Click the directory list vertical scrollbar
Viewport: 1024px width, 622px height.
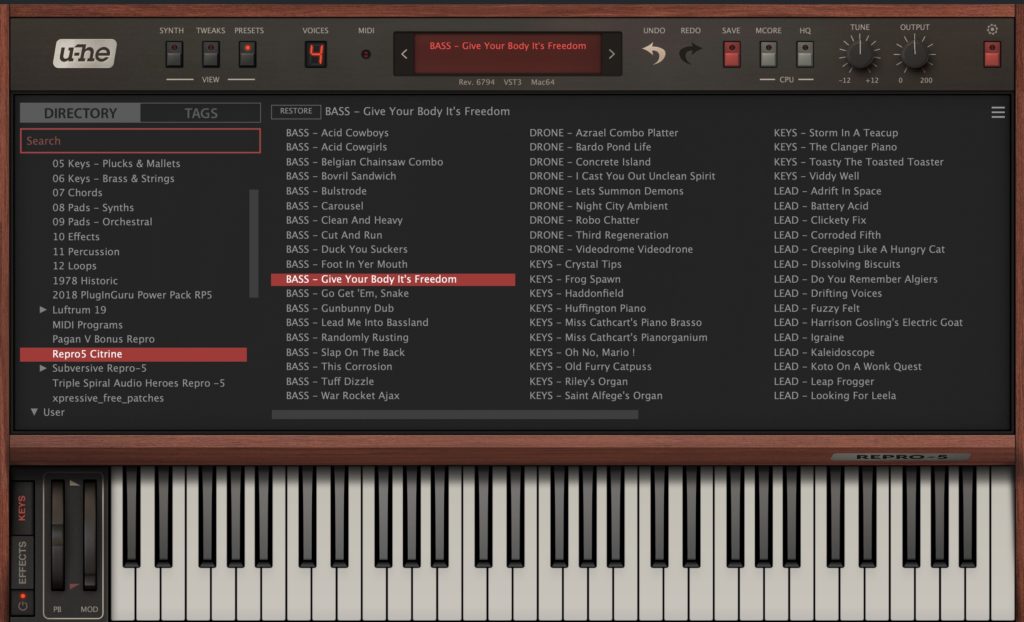pos(254,244)
